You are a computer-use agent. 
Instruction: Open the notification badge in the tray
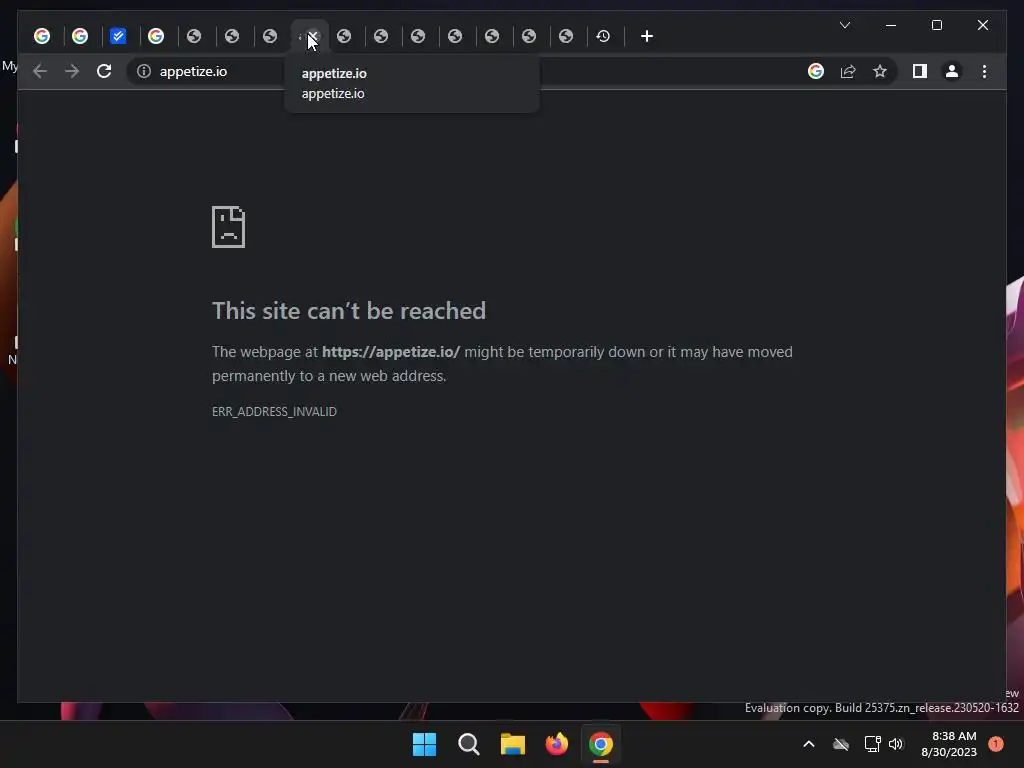[x=996, y=744]
